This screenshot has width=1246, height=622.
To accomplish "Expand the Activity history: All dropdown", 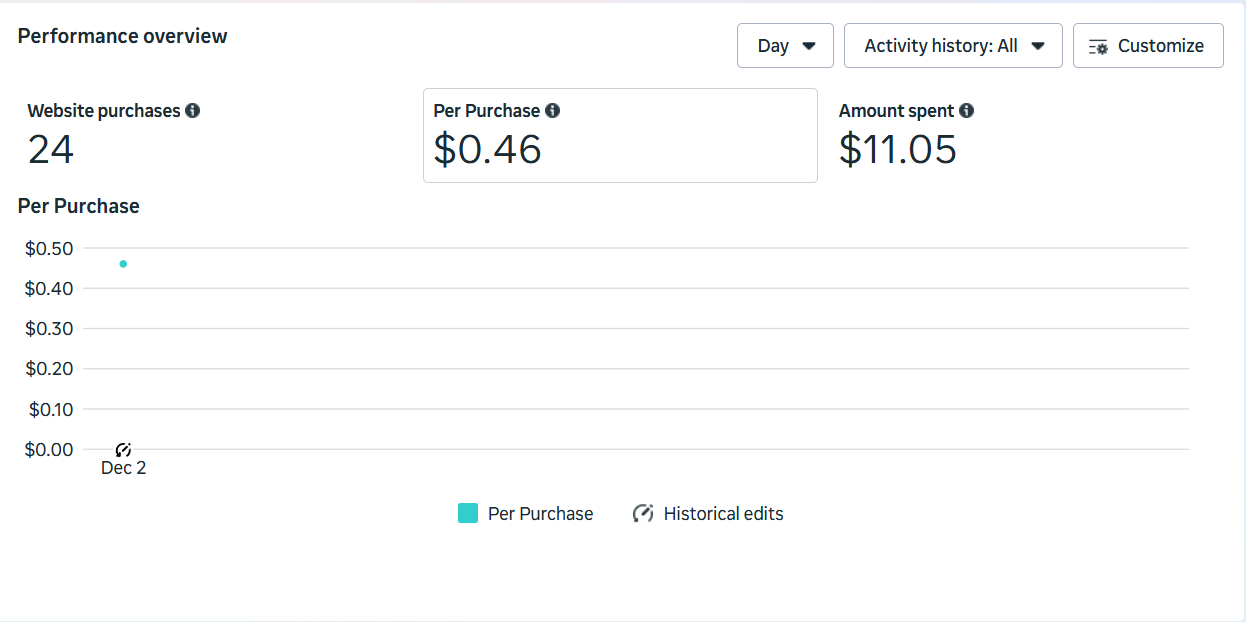I will coord(952,46).
